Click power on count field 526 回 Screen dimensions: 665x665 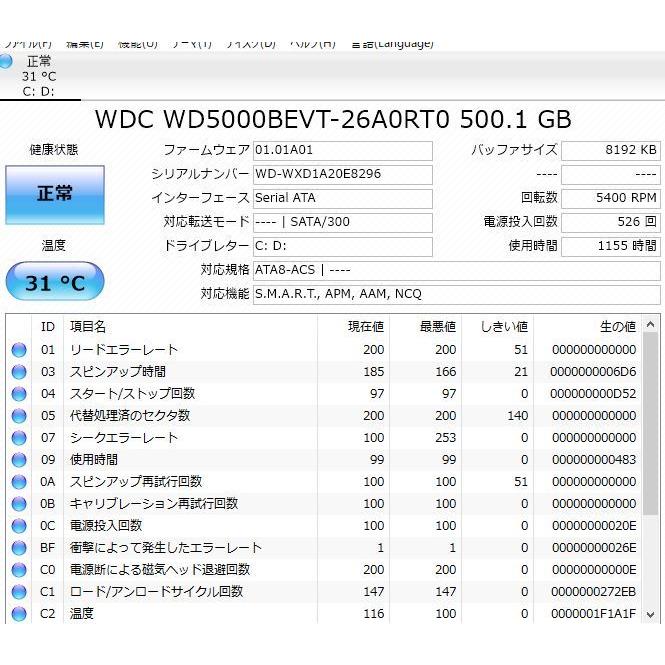(x=611, y=222)
